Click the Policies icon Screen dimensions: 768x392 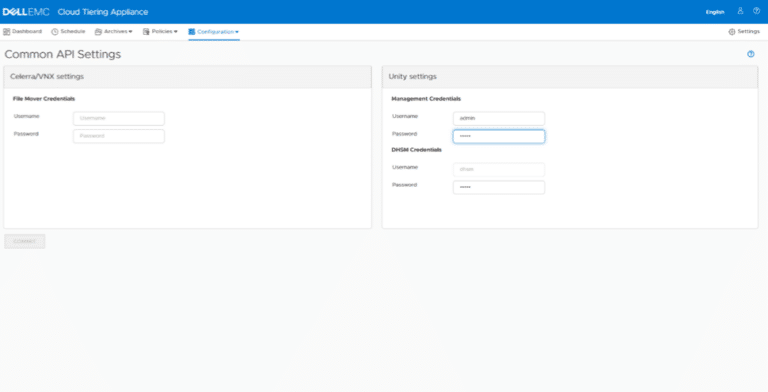point(146,31)
